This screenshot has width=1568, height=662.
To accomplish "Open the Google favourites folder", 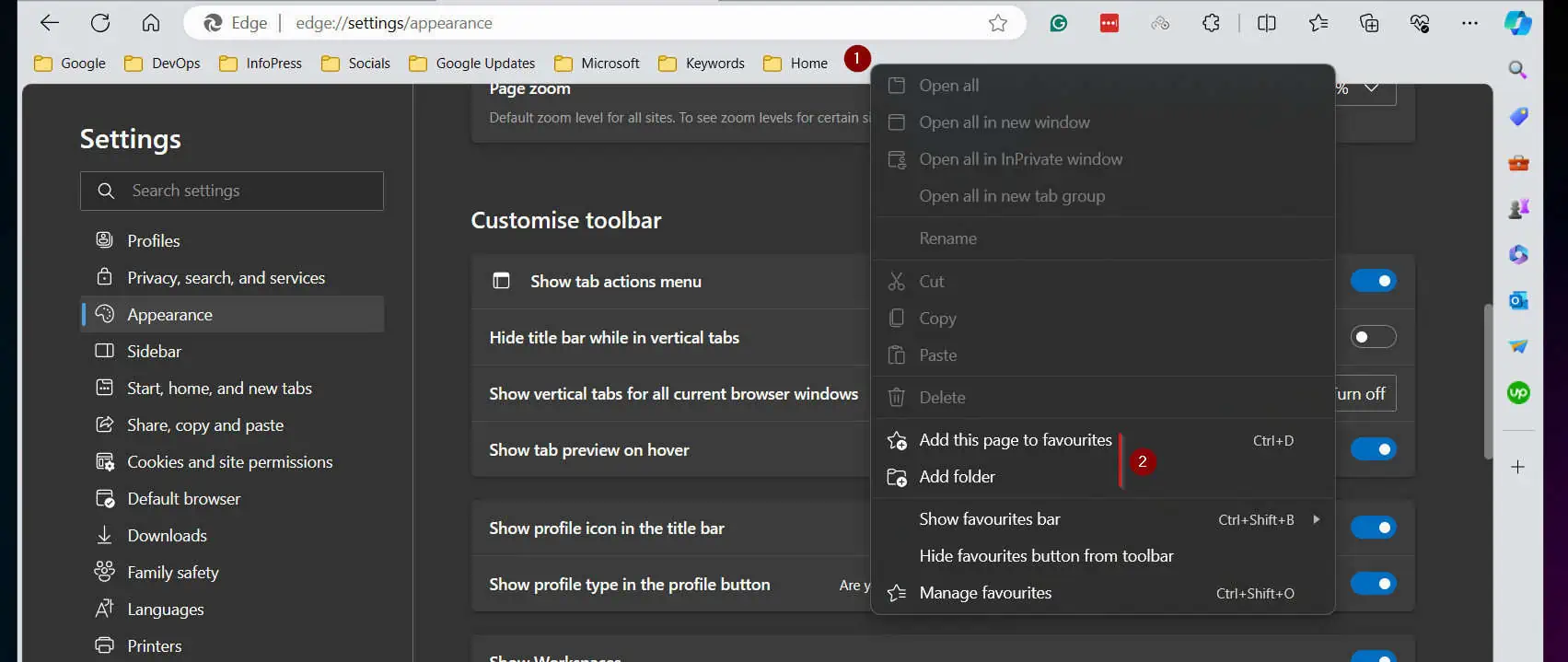I will [x=70, y=64].
